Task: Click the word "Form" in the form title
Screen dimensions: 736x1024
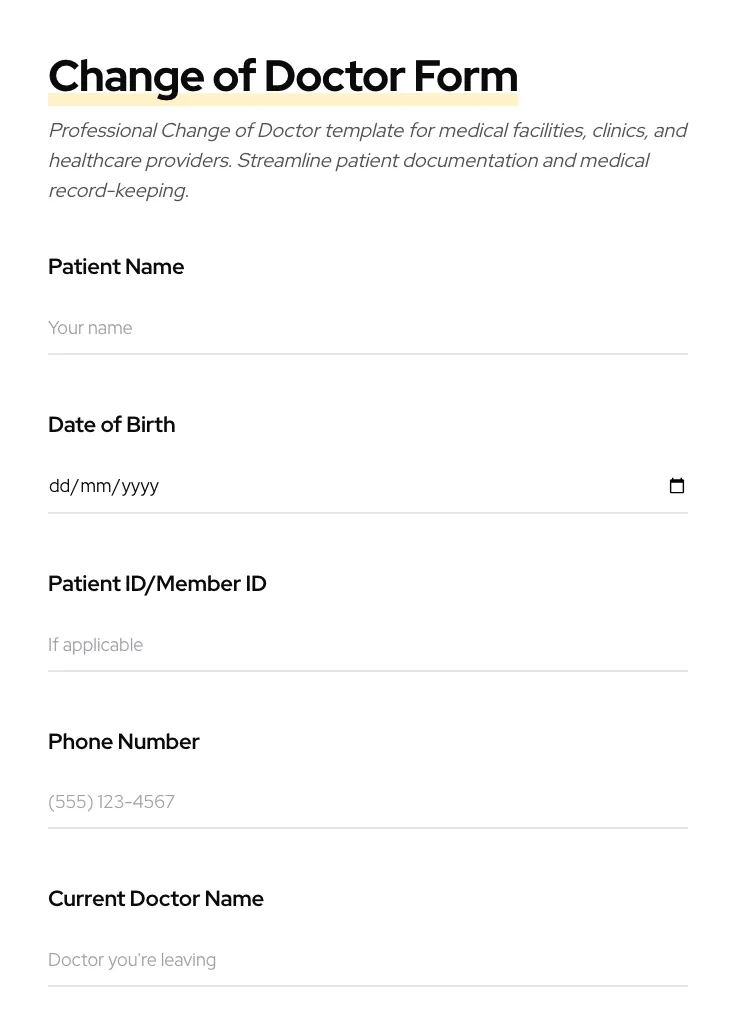Action: tap(465, 77)
